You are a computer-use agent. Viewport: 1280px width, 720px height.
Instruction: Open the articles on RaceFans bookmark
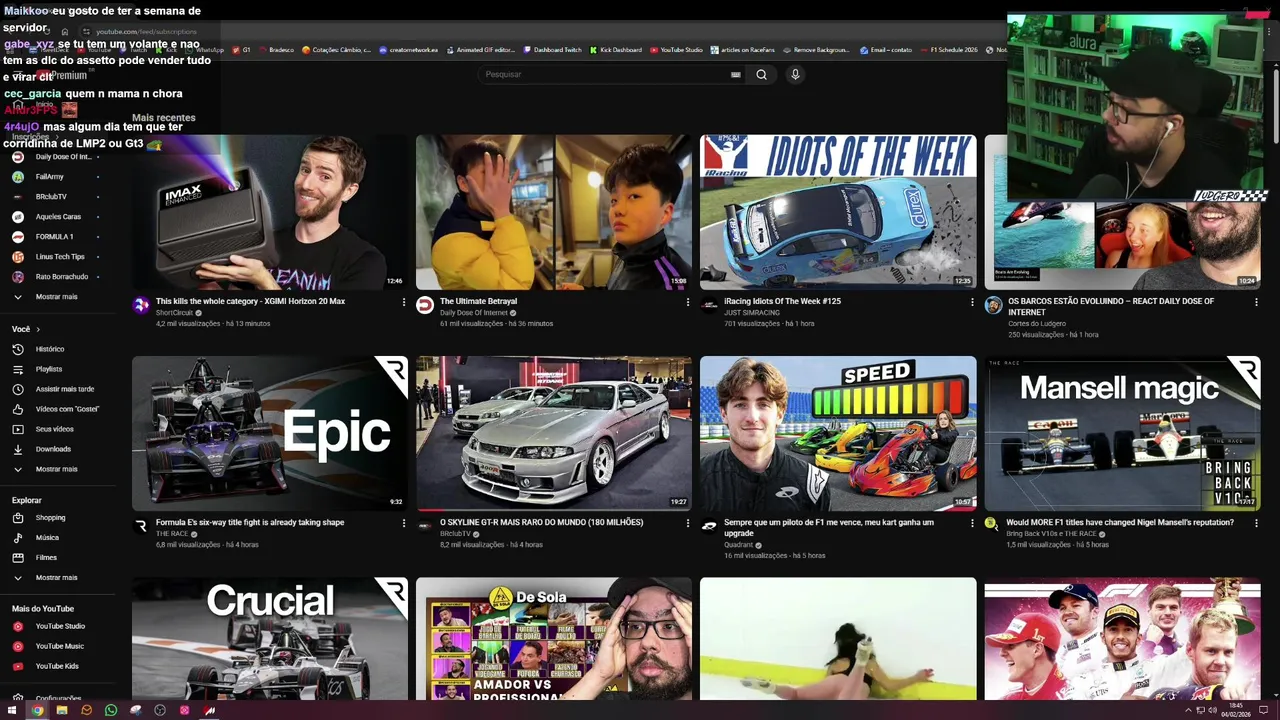[x=743, y=50]
